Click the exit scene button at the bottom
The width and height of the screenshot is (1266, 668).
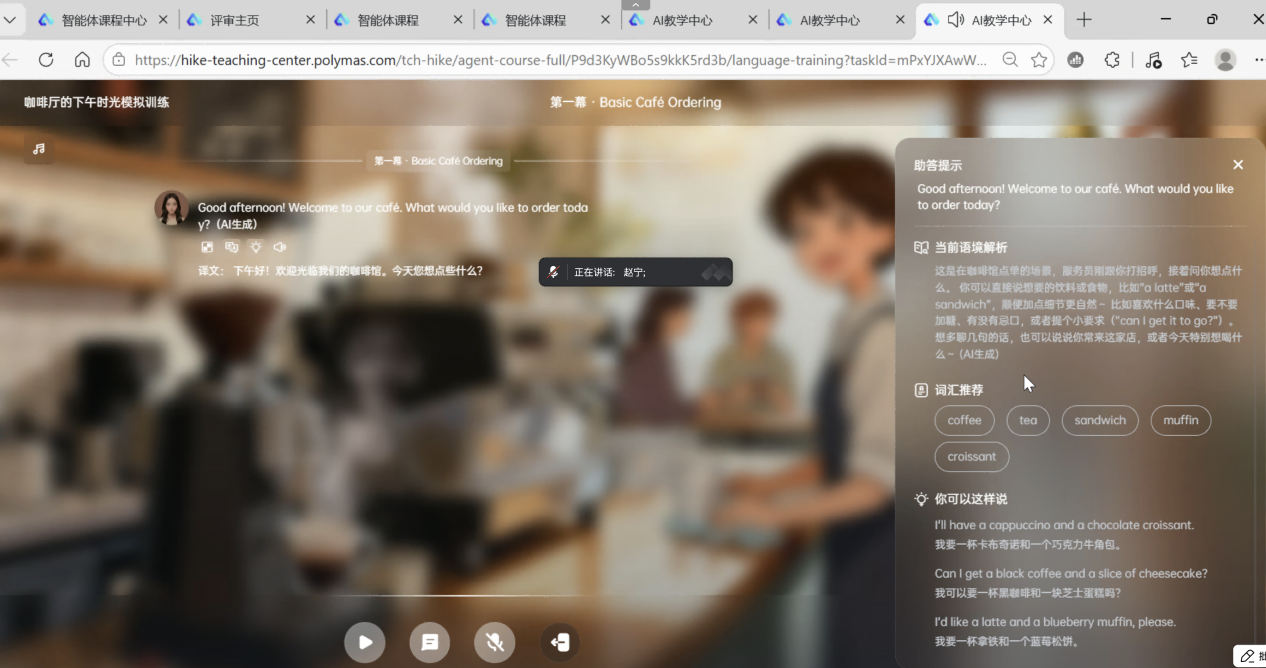pyautogui.click(x=560, y=642)
